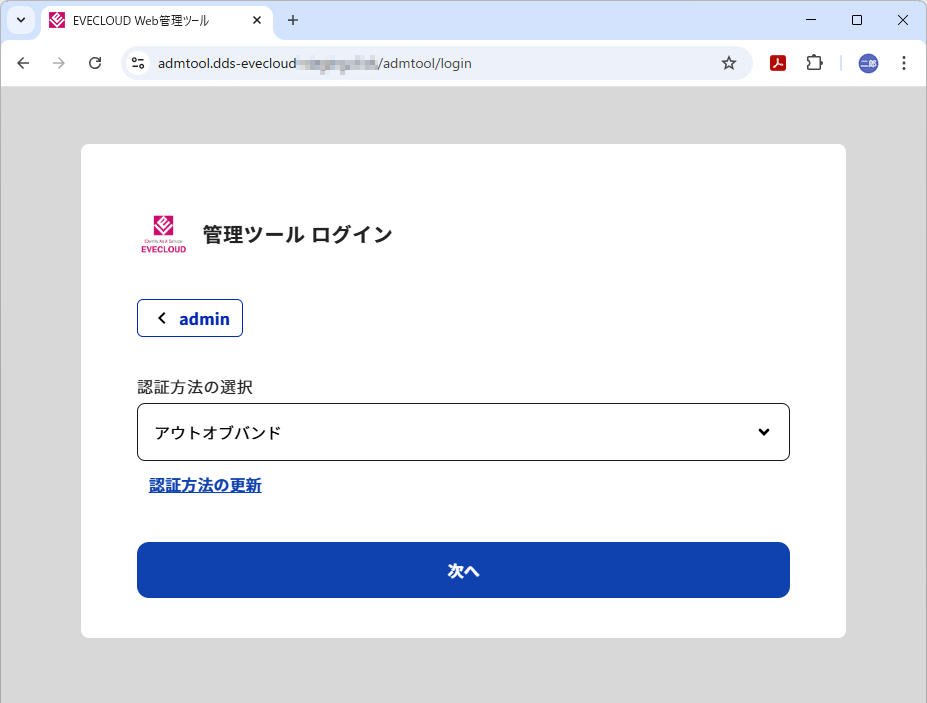Image resolution: width=927 pixels, height=703 pixels.
Task: Open a new browser tab
Action: click(293, 20)
